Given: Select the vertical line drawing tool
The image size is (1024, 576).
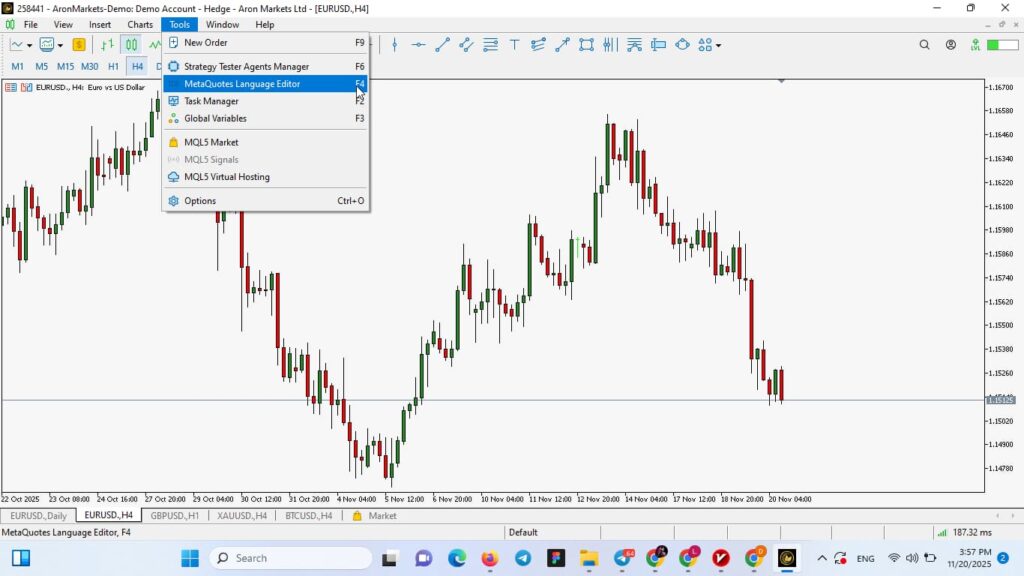Looking at the screenshot, I should point(395,45).
